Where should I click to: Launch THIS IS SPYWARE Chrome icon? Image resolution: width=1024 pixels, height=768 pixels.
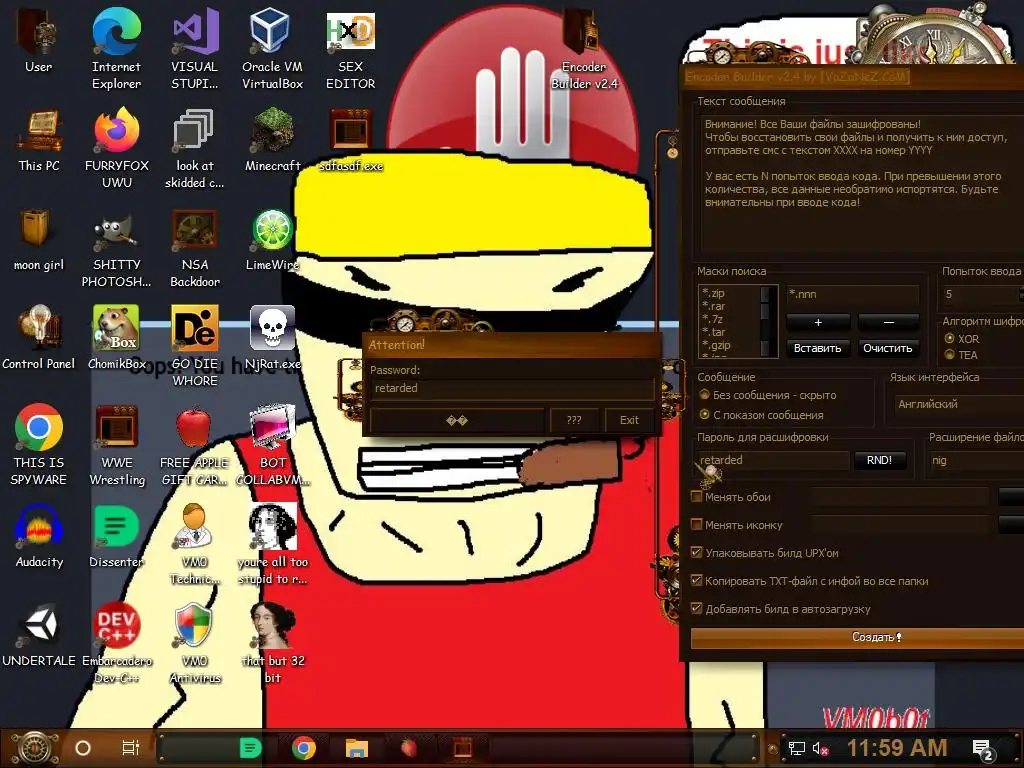coord(39,444)
